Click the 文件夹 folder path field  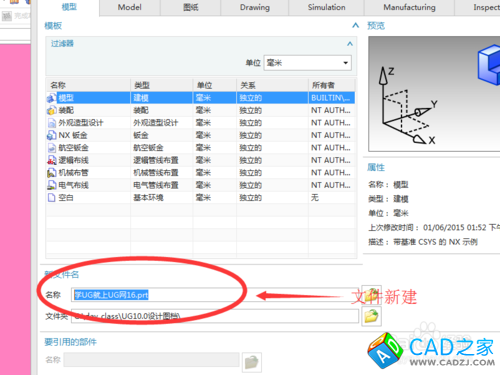pyautogui.click(x=215, y=316)
